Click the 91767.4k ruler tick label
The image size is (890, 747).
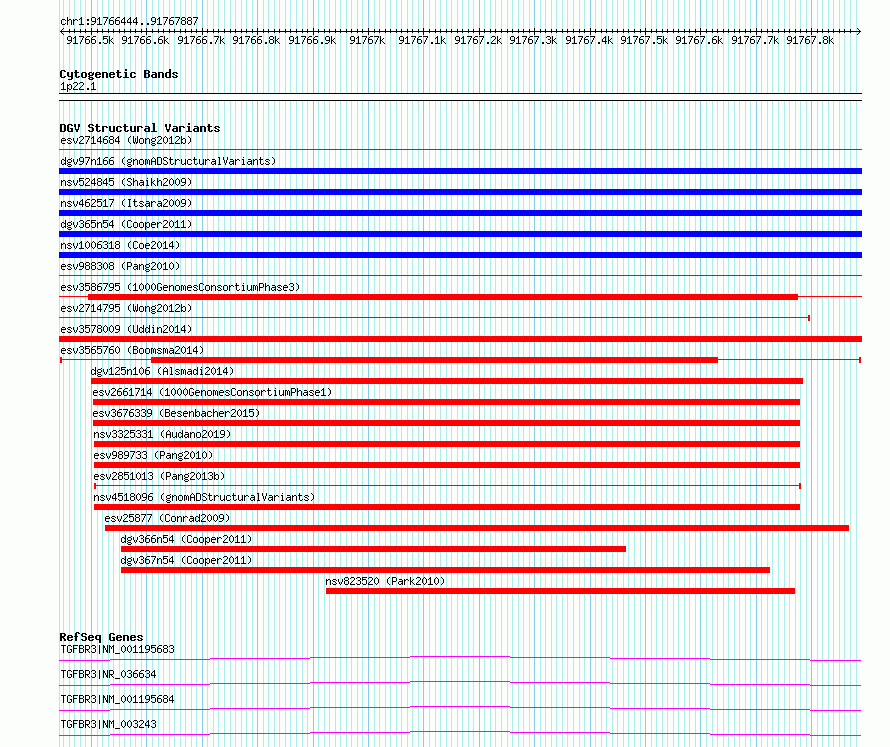pos(589,40)
